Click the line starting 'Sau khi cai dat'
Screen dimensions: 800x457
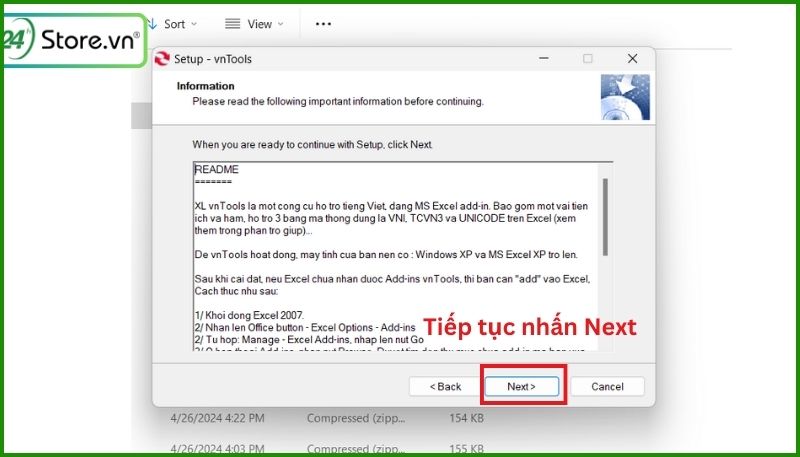pyautogui.click(x=392, y=279)
